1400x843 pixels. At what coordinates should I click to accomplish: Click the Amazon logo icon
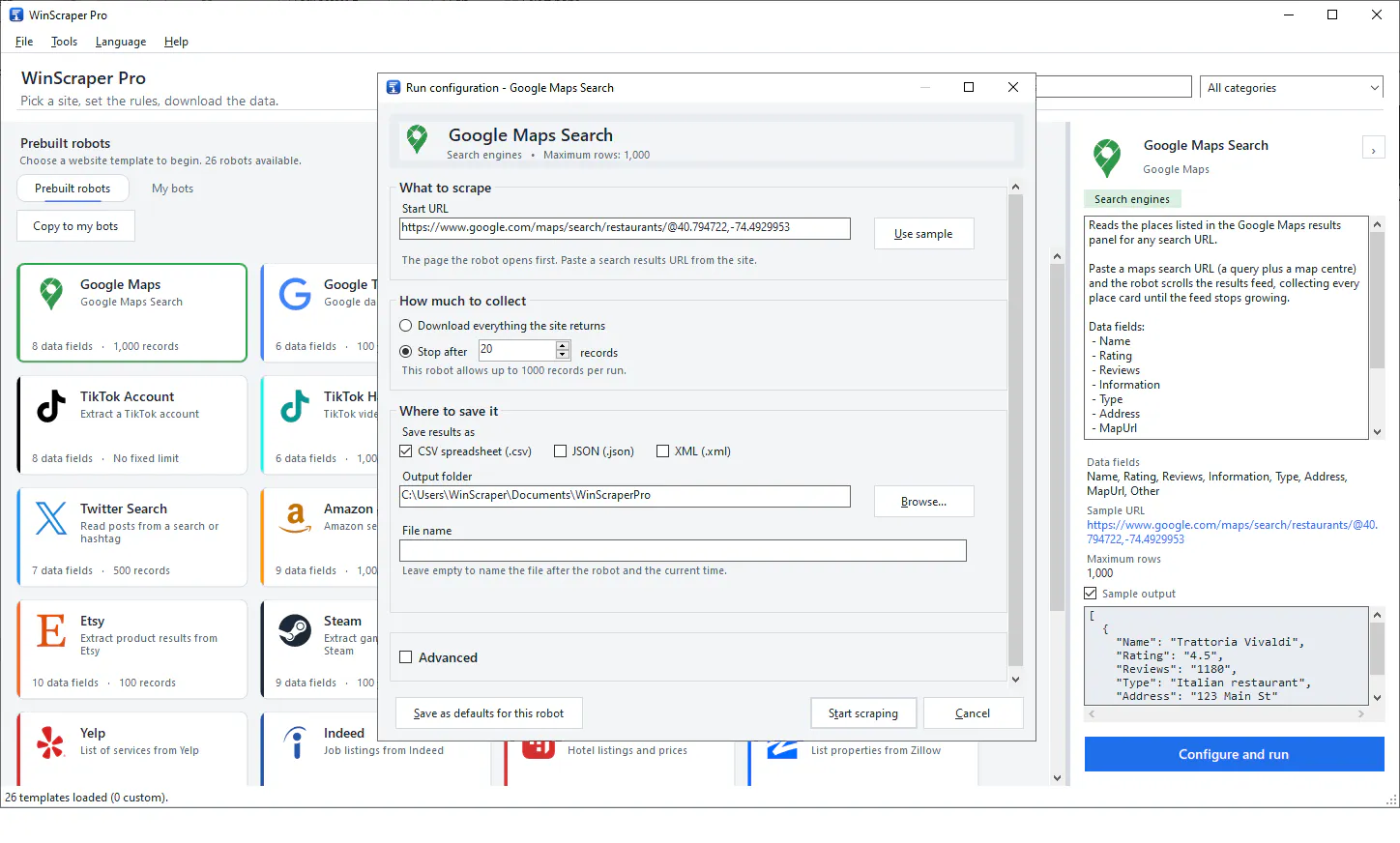[x=295, y=518]
